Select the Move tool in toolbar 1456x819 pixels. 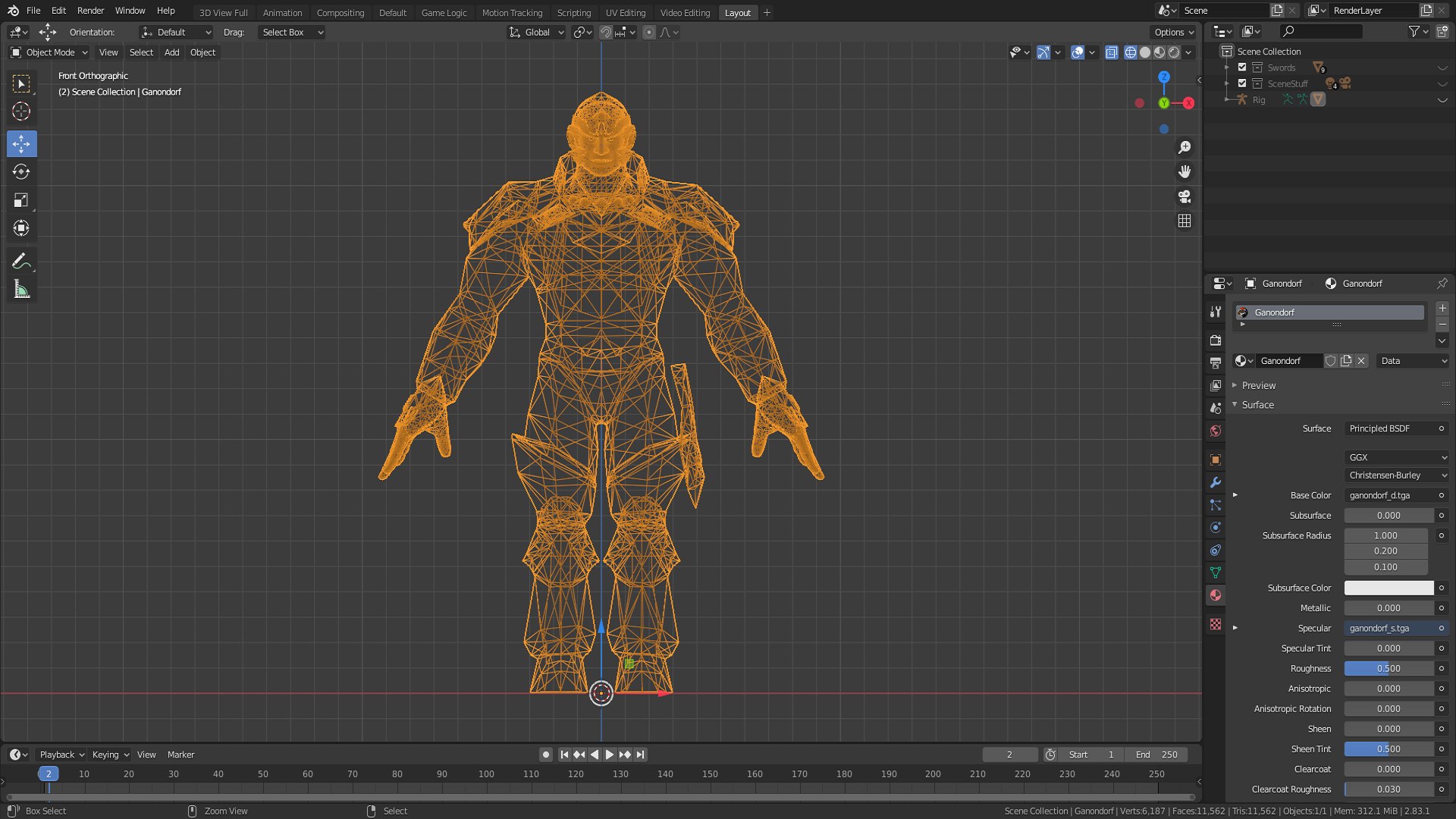(x=21, y=143)
